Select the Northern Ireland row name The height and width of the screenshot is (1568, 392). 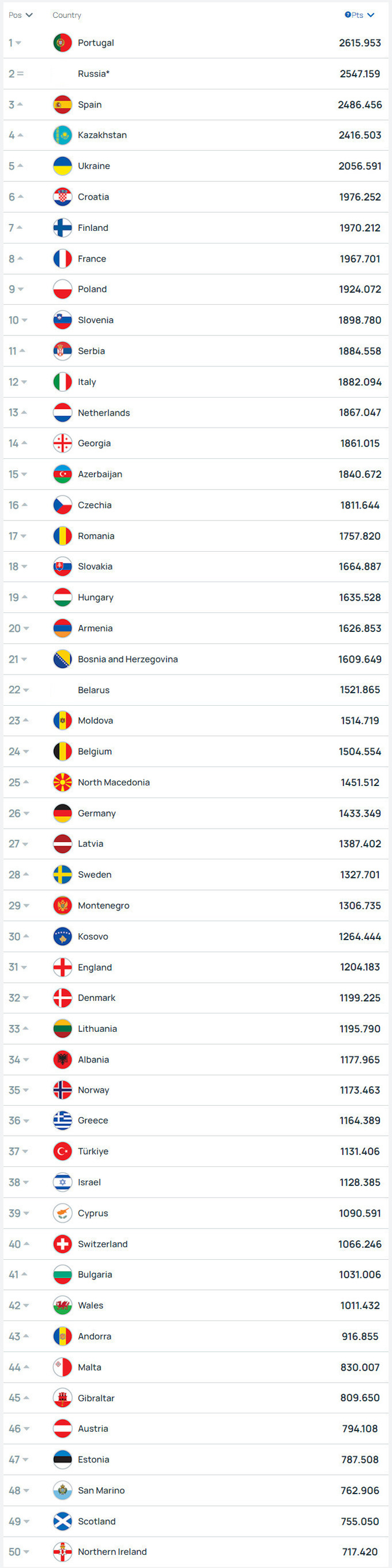click(112, 1552)
